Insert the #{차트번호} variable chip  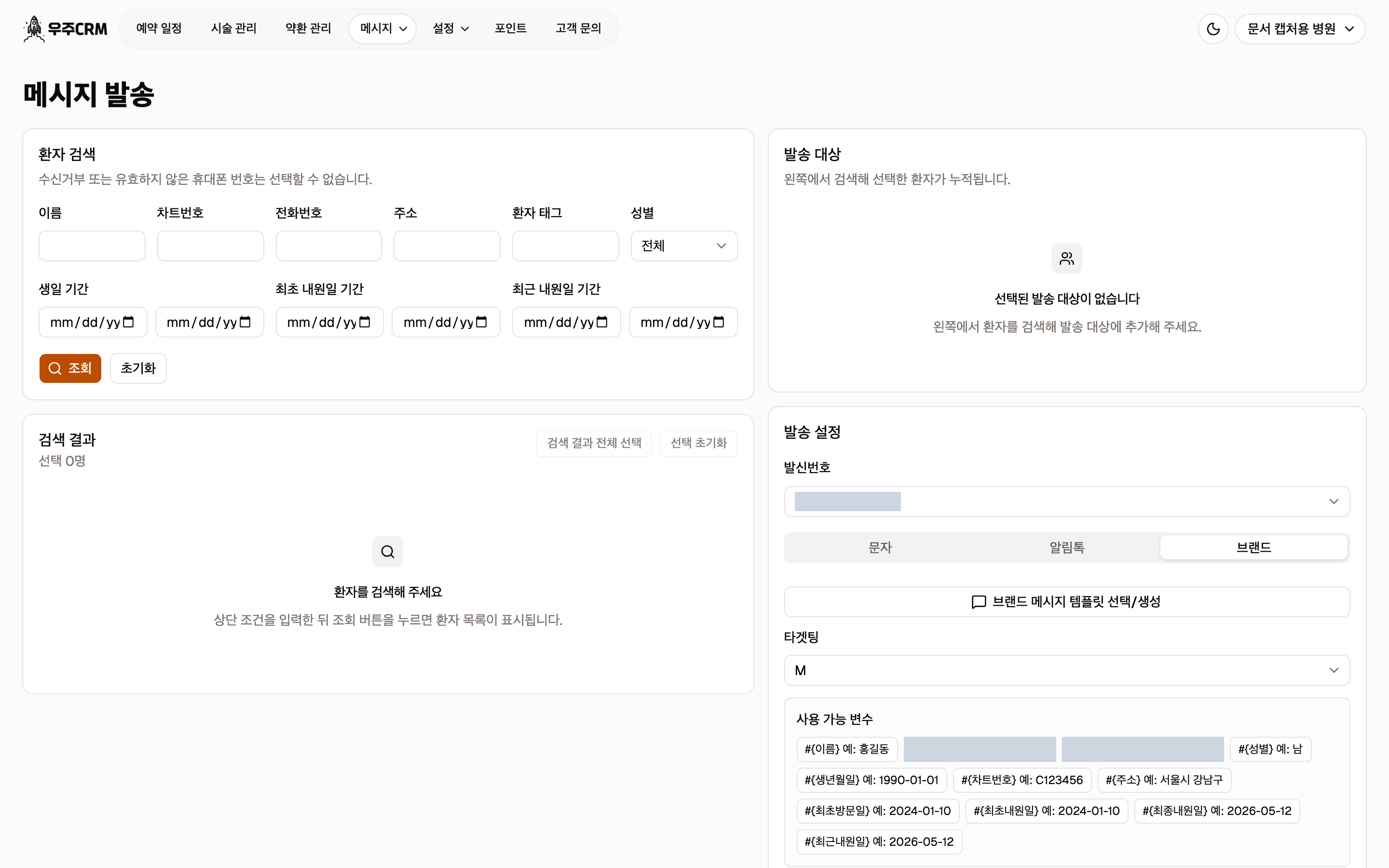pyautogui.click(x=1022, y=780)
